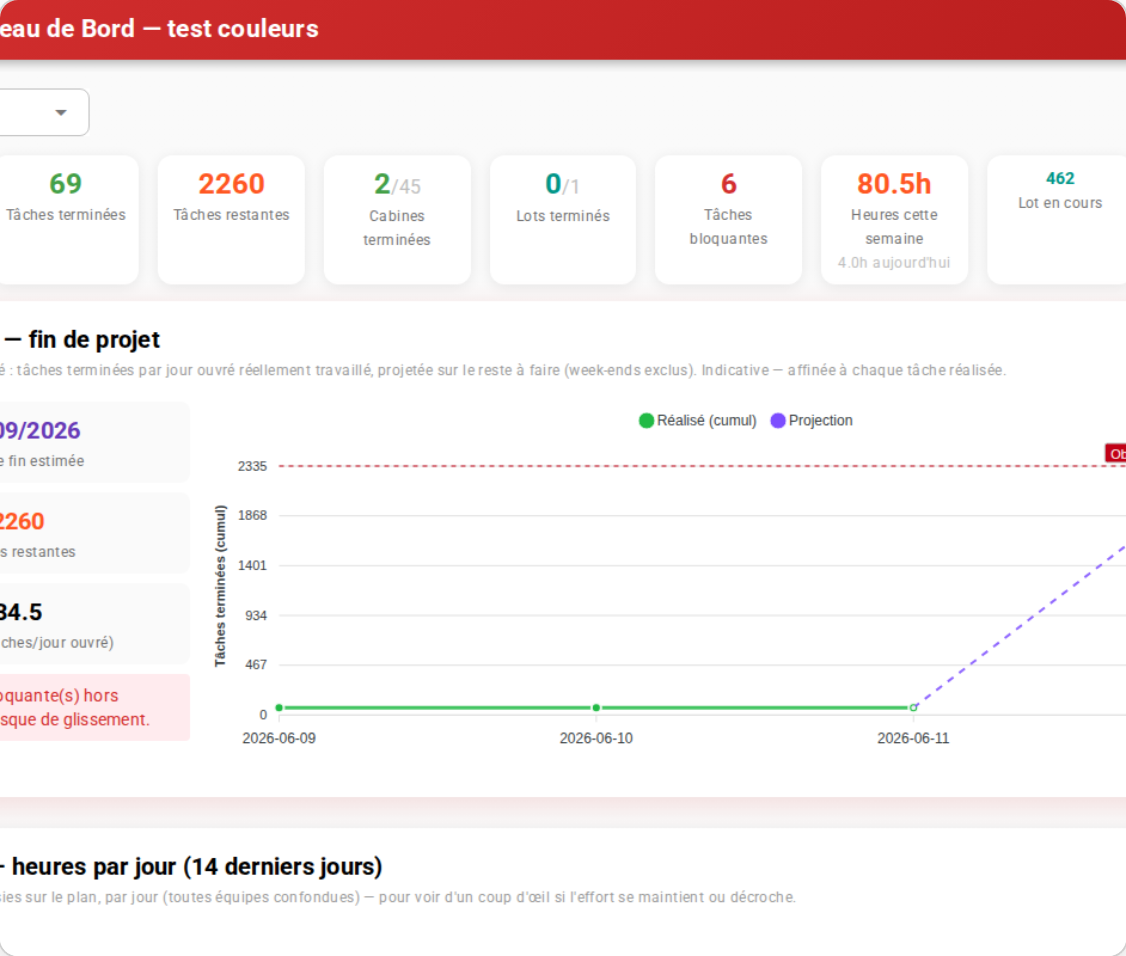Image resolution: width=1126 pixels, height=956 pixels.
Task: Open the Heures cette semaine card
Action: coord(894,220)
